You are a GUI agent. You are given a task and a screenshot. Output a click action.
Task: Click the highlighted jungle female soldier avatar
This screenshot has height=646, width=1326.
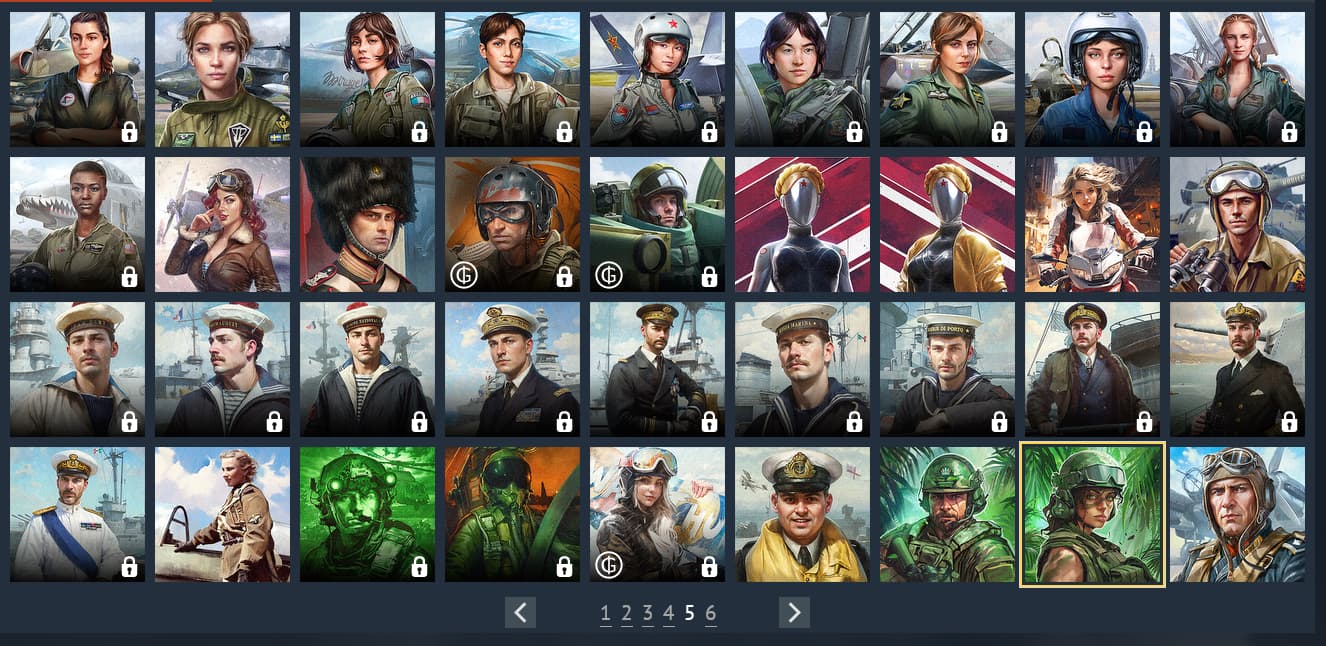(1092, 514)
